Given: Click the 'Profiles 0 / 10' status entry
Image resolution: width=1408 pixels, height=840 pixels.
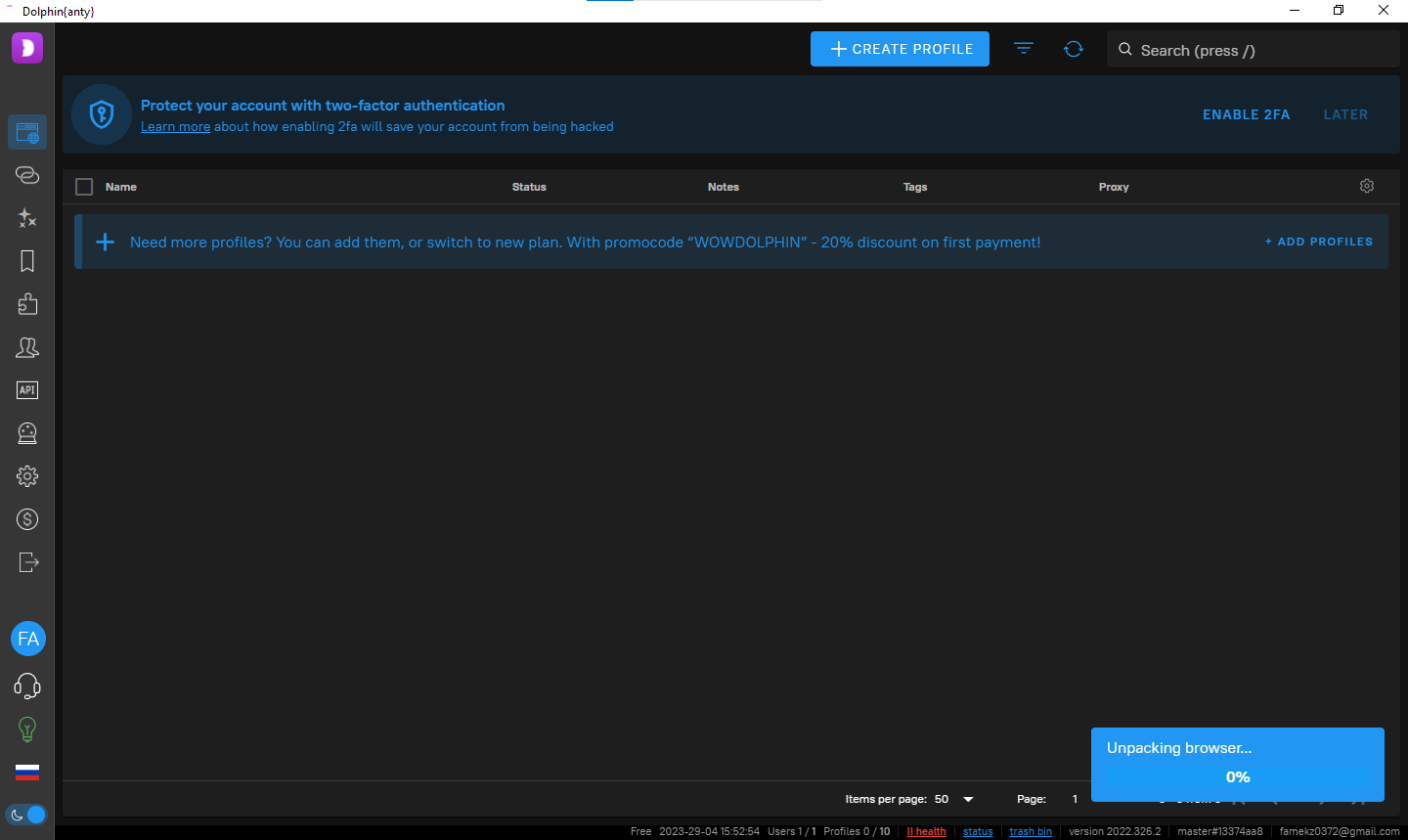Looking at the screenshot, I should pyautogui.click(x=857, y=831).
